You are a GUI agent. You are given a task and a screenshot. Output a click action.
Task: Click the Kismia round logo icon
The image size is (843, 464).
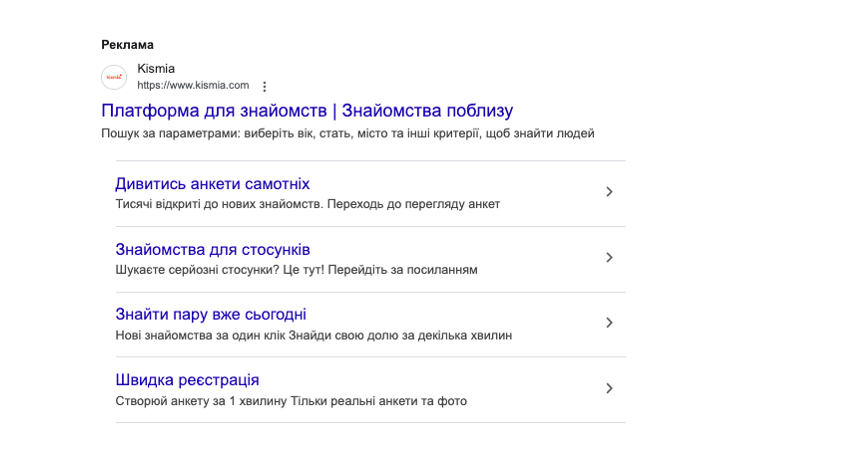click(114, 77)
